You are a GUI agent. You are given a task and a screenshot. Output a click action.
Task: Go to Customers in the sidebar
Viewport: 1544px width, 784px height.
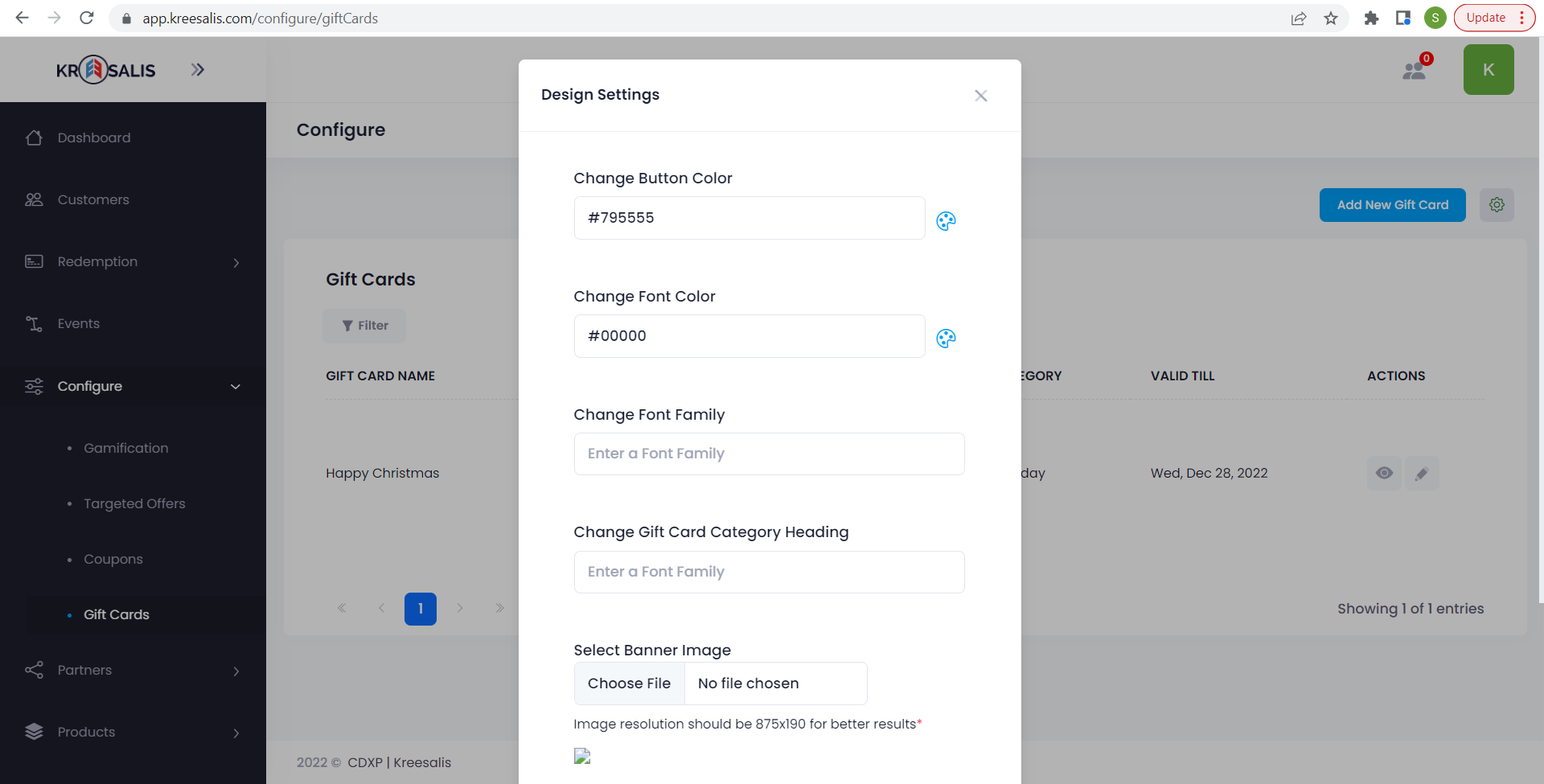(x=93, y=199)
